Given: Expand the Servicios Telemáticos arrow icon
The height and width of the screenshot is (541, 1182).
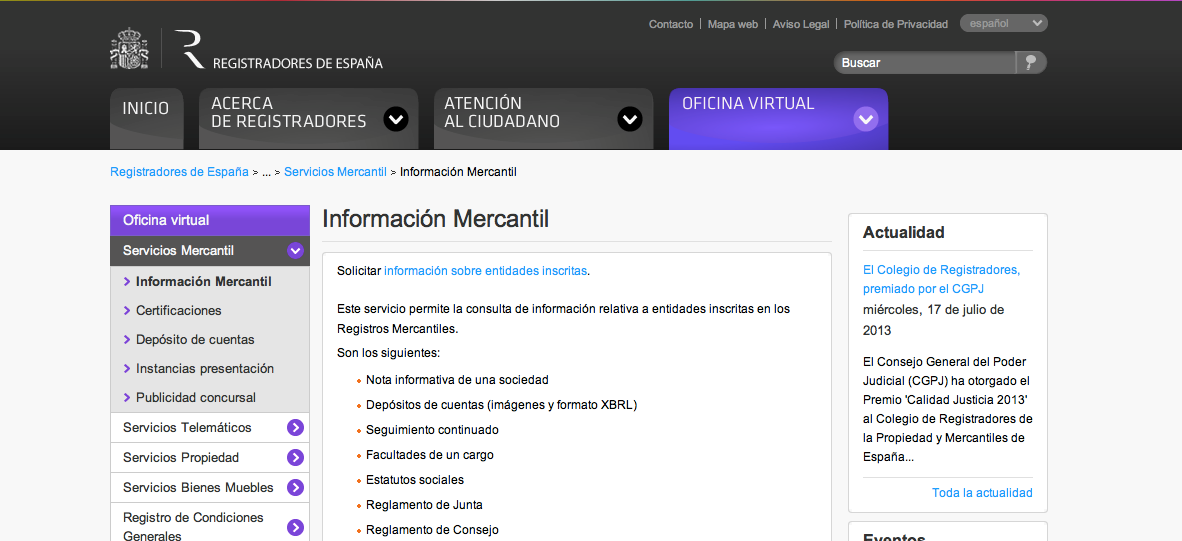Looking at the screenshot, I should point(295,428).
